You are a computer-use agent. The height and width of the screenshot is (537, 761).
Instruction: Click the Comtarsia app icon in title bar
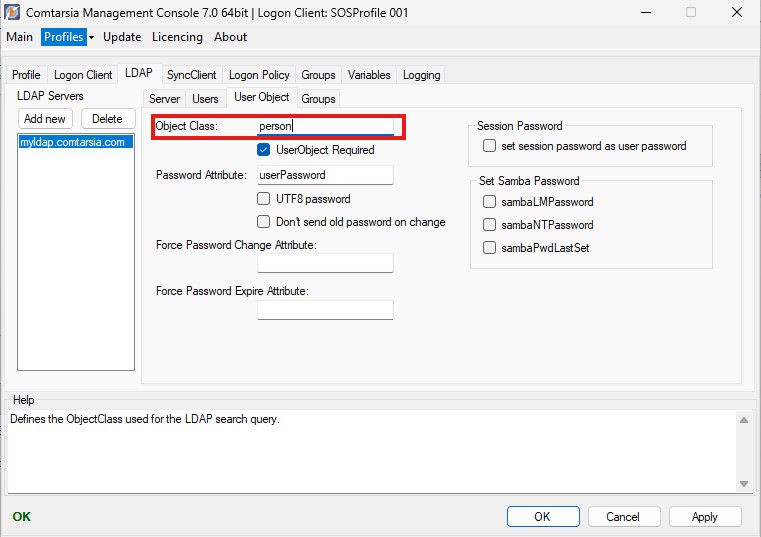(x=13, y=13)
